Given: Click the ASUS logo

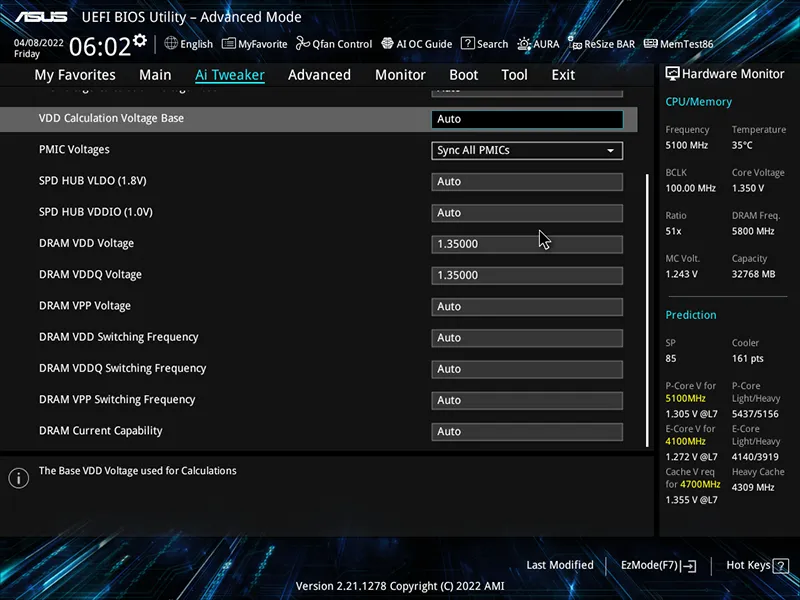Looking at the screenshot, I should 41,17.
